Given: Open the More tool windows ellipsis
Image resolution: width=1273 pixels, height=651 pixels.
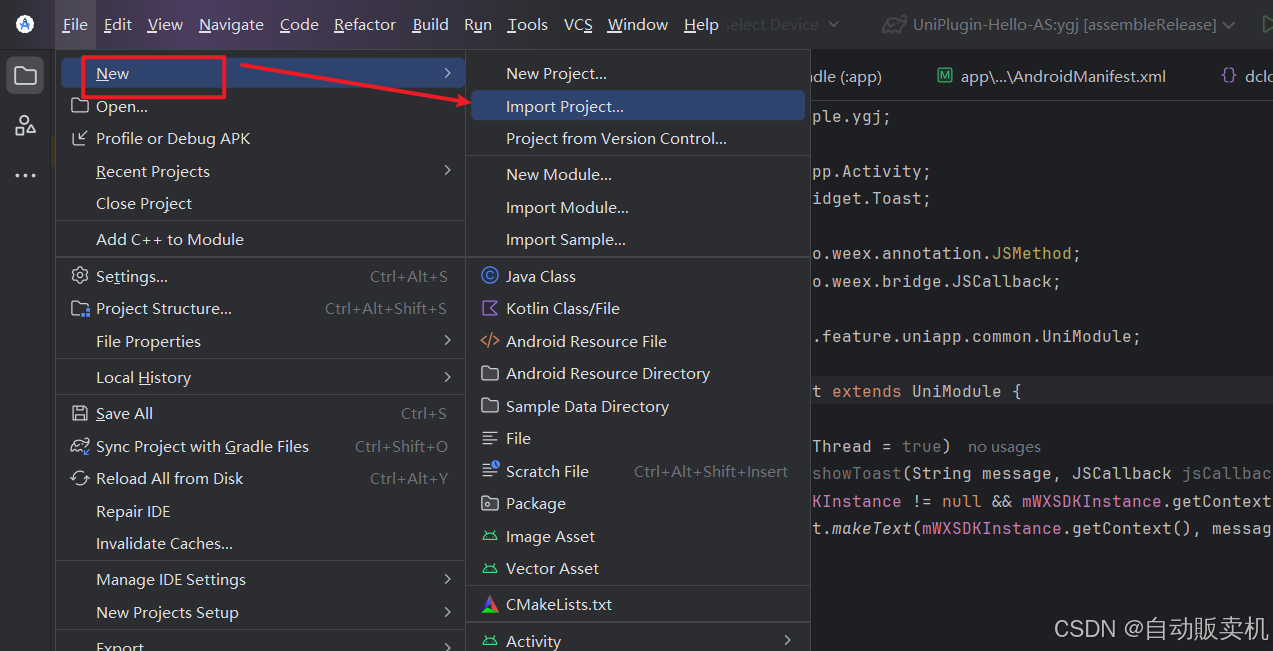Looking at the screenshot, I should point(25,176).
